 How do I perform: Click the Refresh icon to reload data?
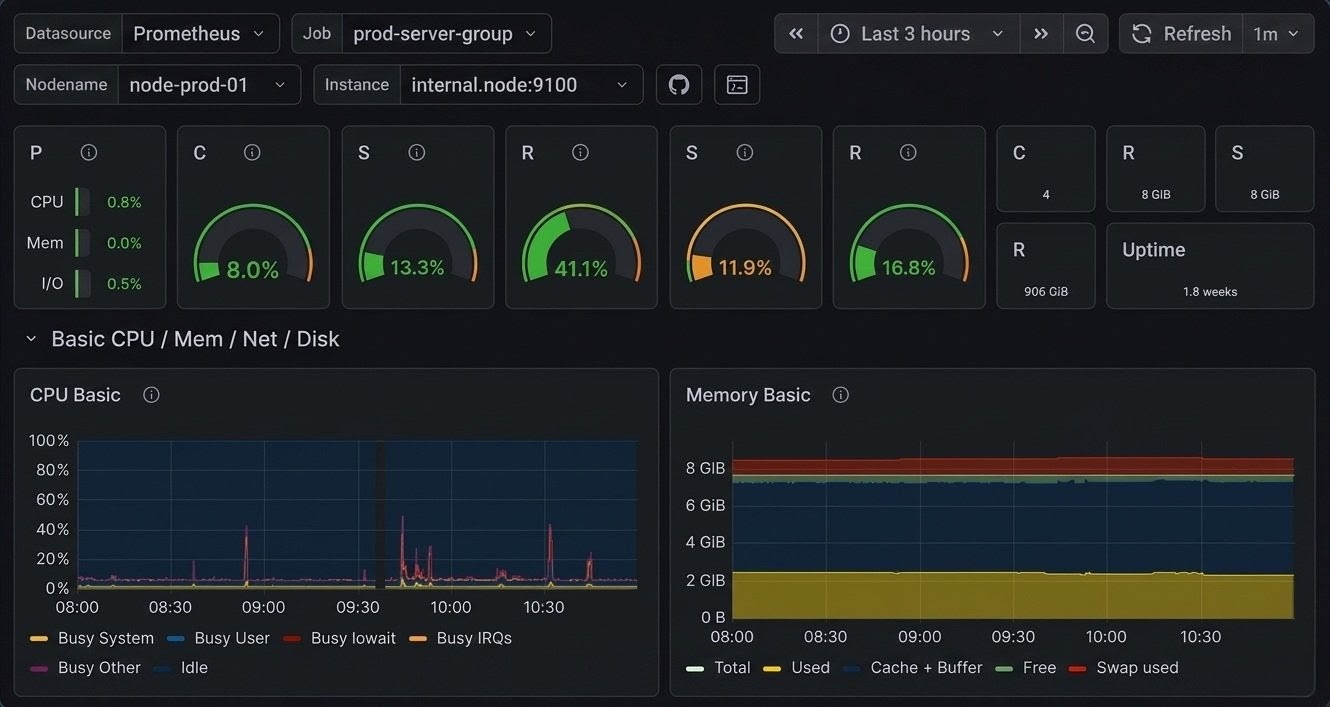click(x=1141, y=33)
